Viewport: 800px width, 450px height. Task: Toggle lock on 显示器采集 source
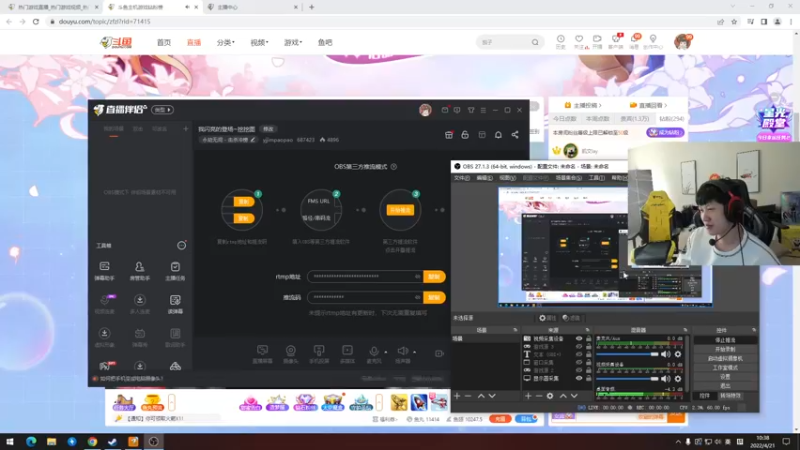588,379
